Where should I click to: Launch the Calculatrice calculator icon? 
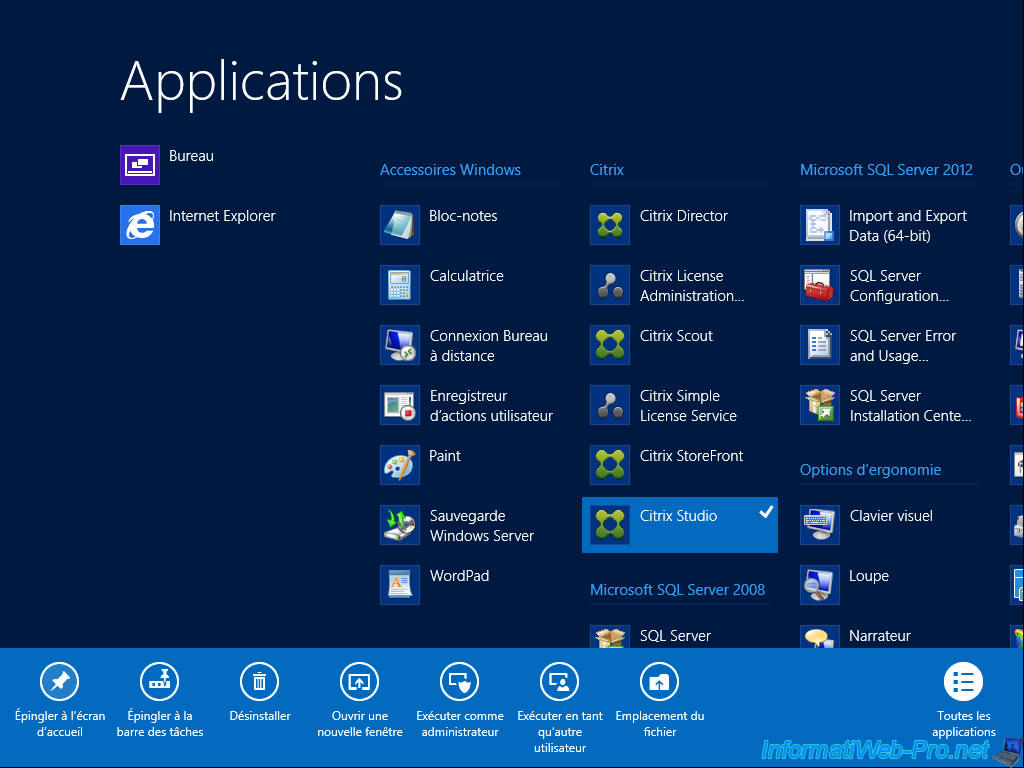tap(400, 285)
